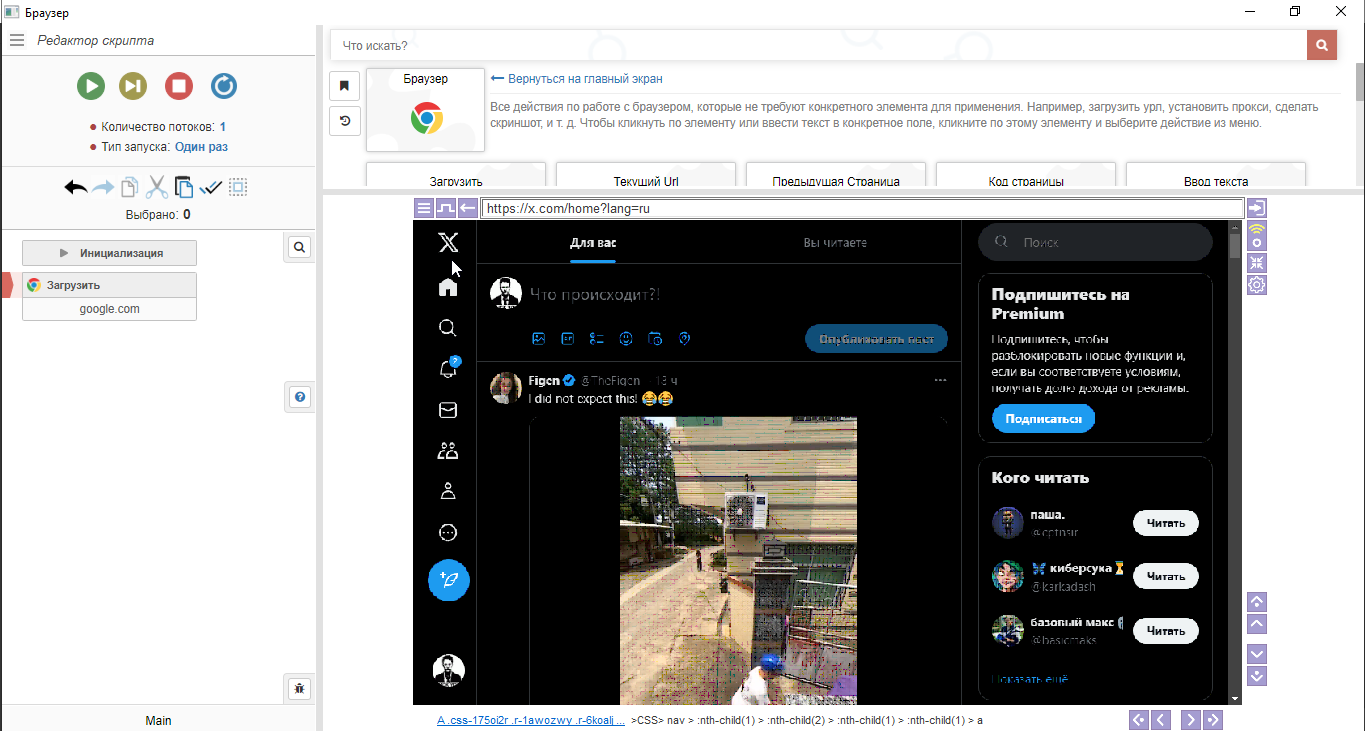Screen dimensions: 1365x731
Task: Switch to the 'Вы читаете' tab
Action: click(834, 243)
